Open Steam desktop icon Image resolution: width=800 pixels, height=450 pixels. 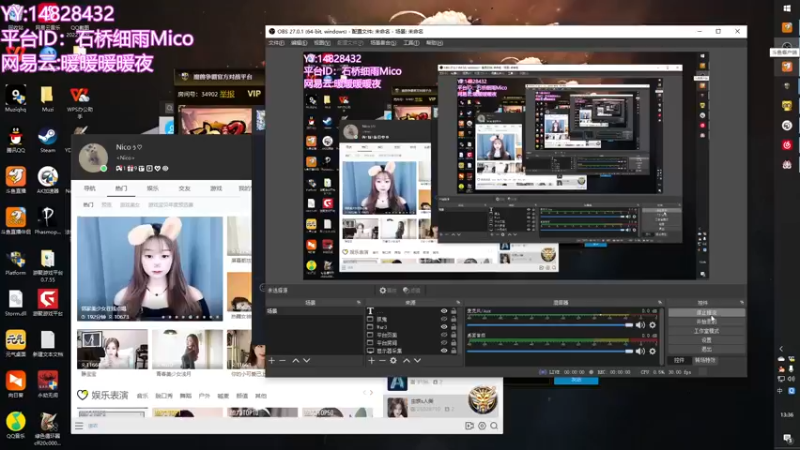coord(47,139)
